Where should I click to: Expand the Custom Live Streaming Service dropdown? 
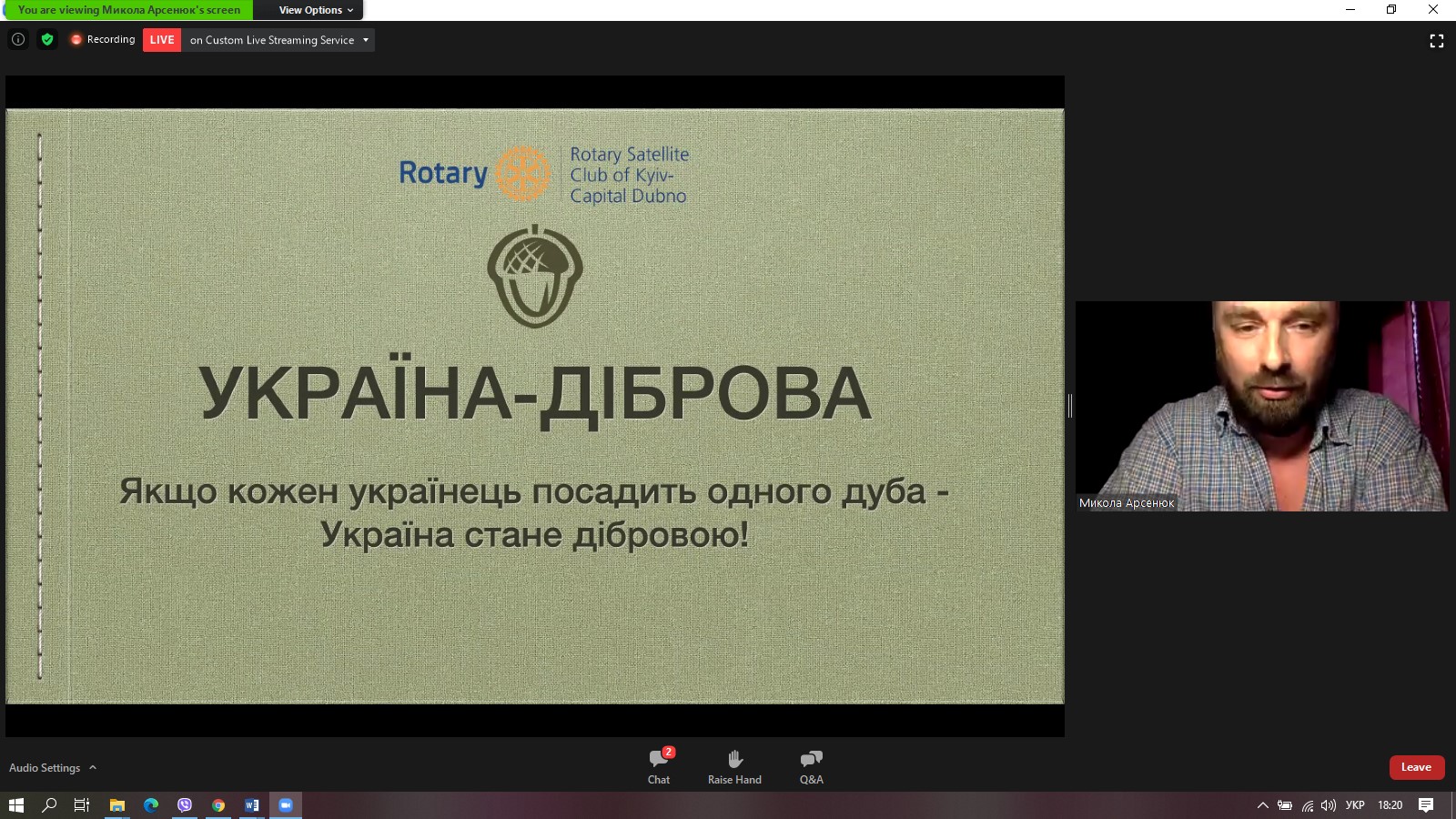365,40
